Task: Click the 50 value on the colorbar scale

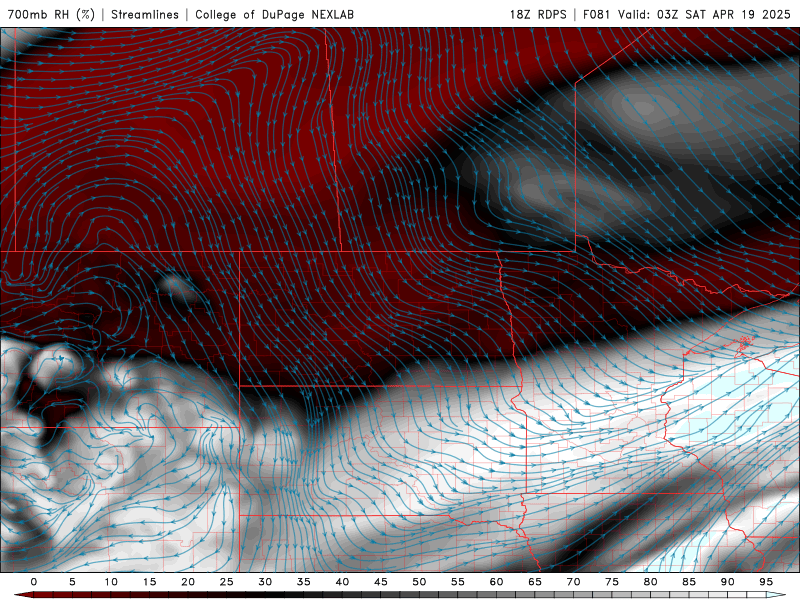Action: click(x=419, y=582)
